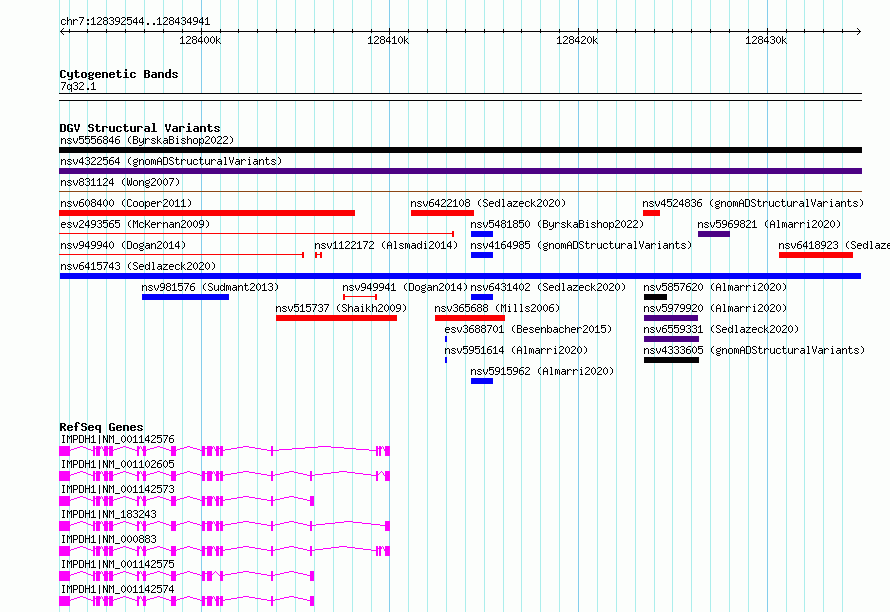The height and width of the screenshot is (612, 890).
Task: Click the nsv1122172 (Alsmadi2014) label
Action: [386, 245]
